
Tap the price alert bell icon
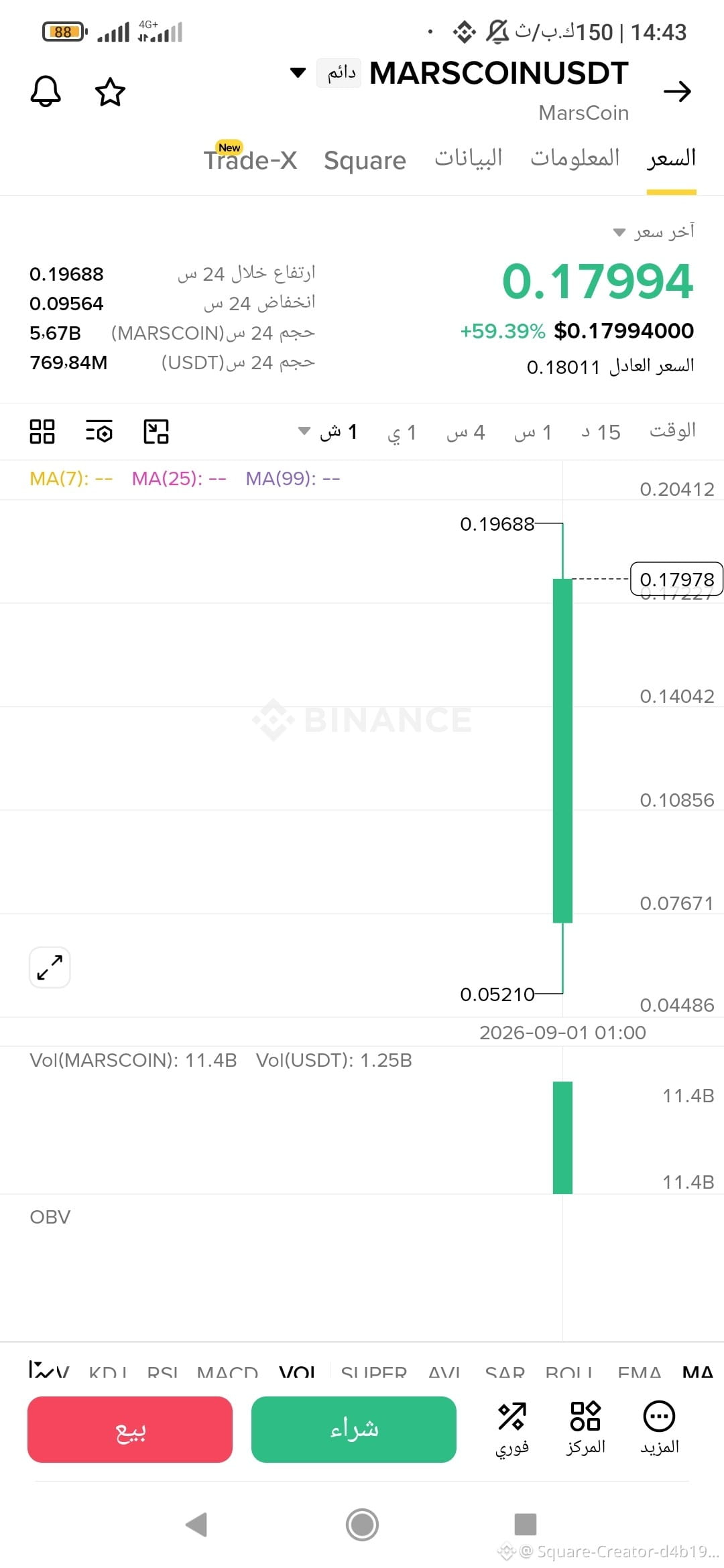click(x=46, y=92)
